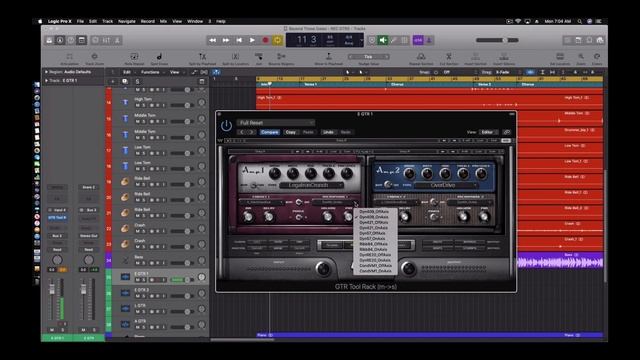Open the Mix menu
The image size is (640, 360).
[163, 21]
